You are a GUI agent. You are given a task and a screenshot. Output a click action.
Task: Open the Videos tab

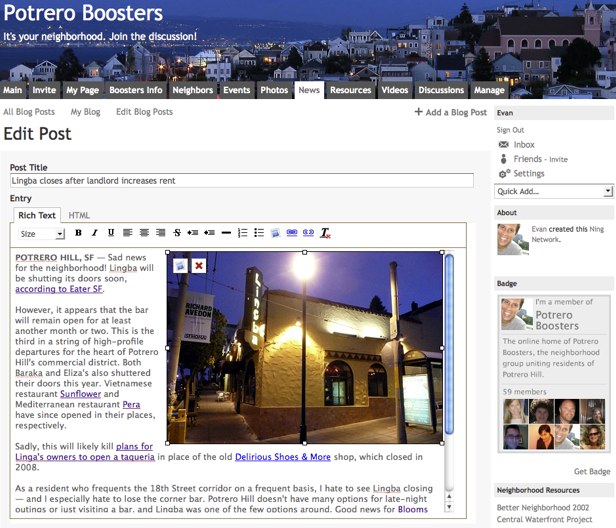pos(395,90)
